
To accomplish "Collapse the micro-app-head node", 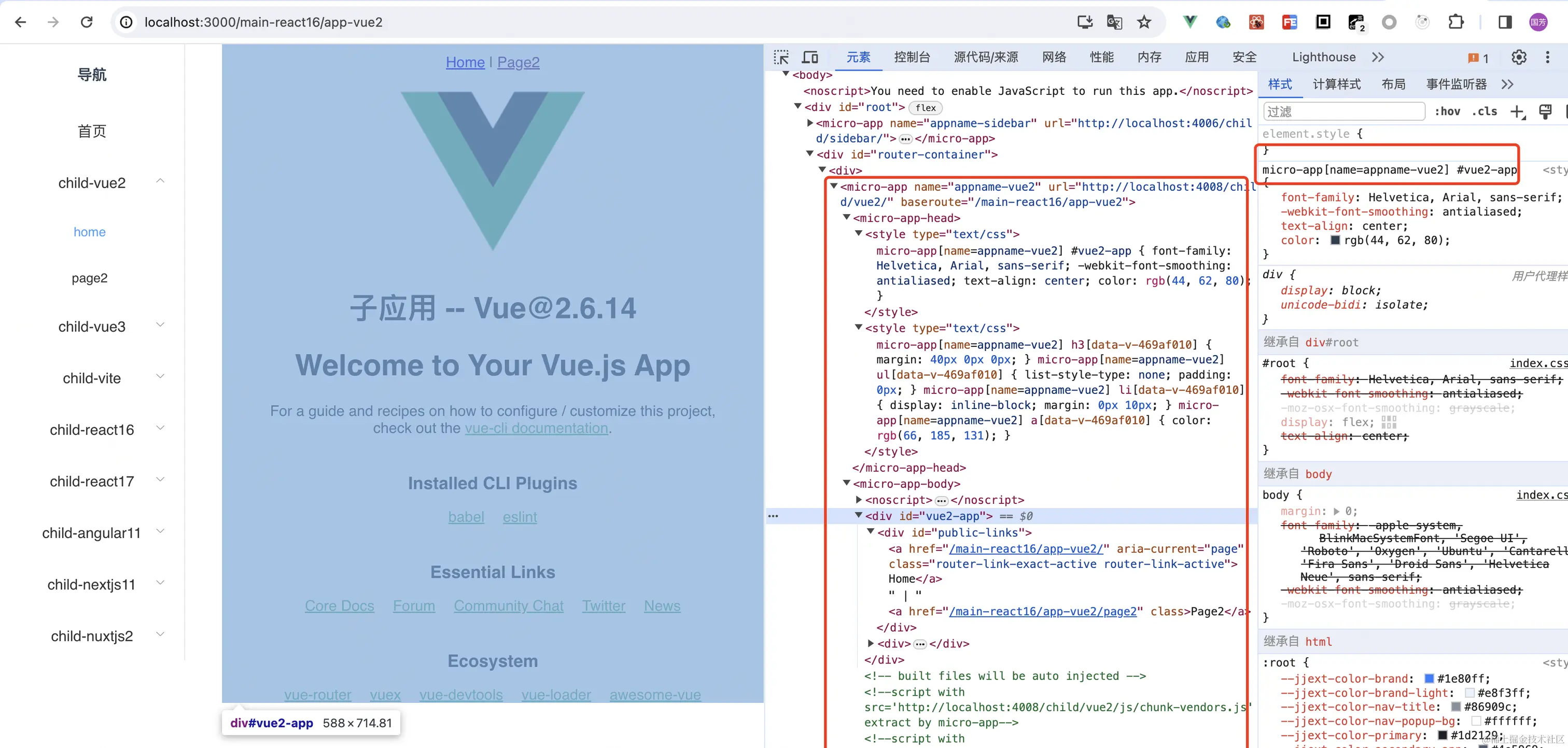I will (x=847, y=217).
